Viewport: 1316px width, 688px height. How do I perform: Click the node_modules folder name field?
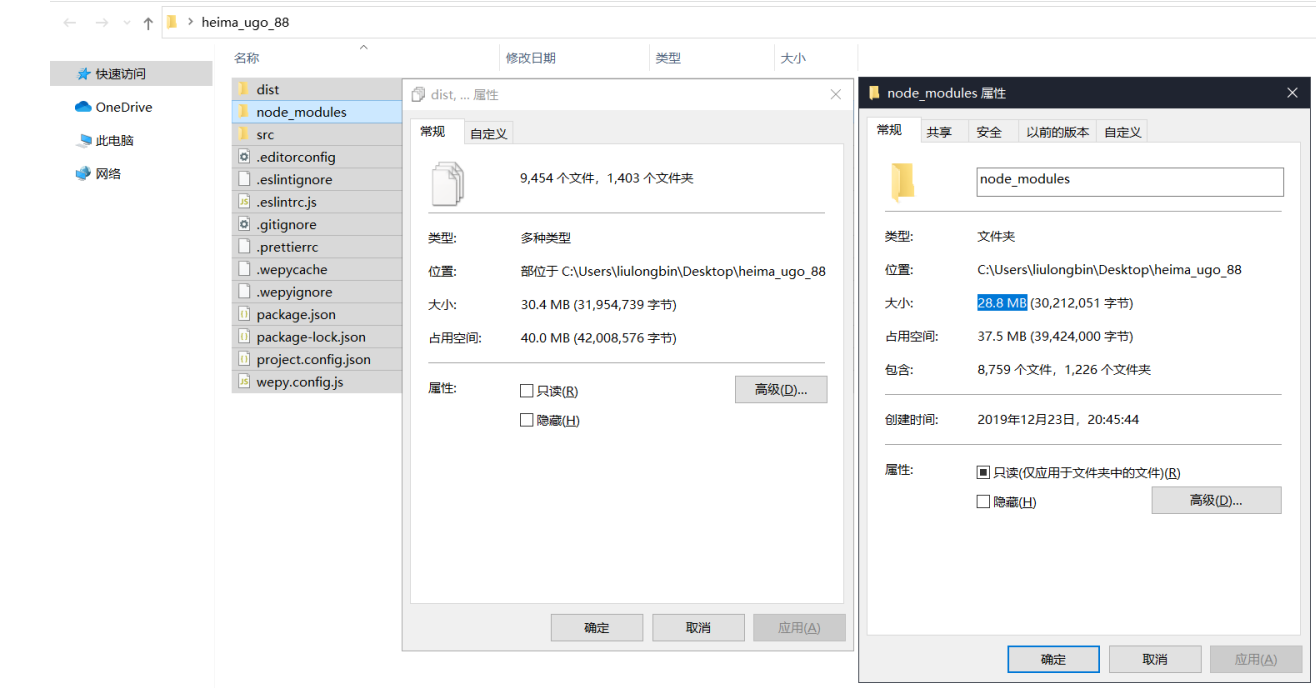tap(1130, 181)
